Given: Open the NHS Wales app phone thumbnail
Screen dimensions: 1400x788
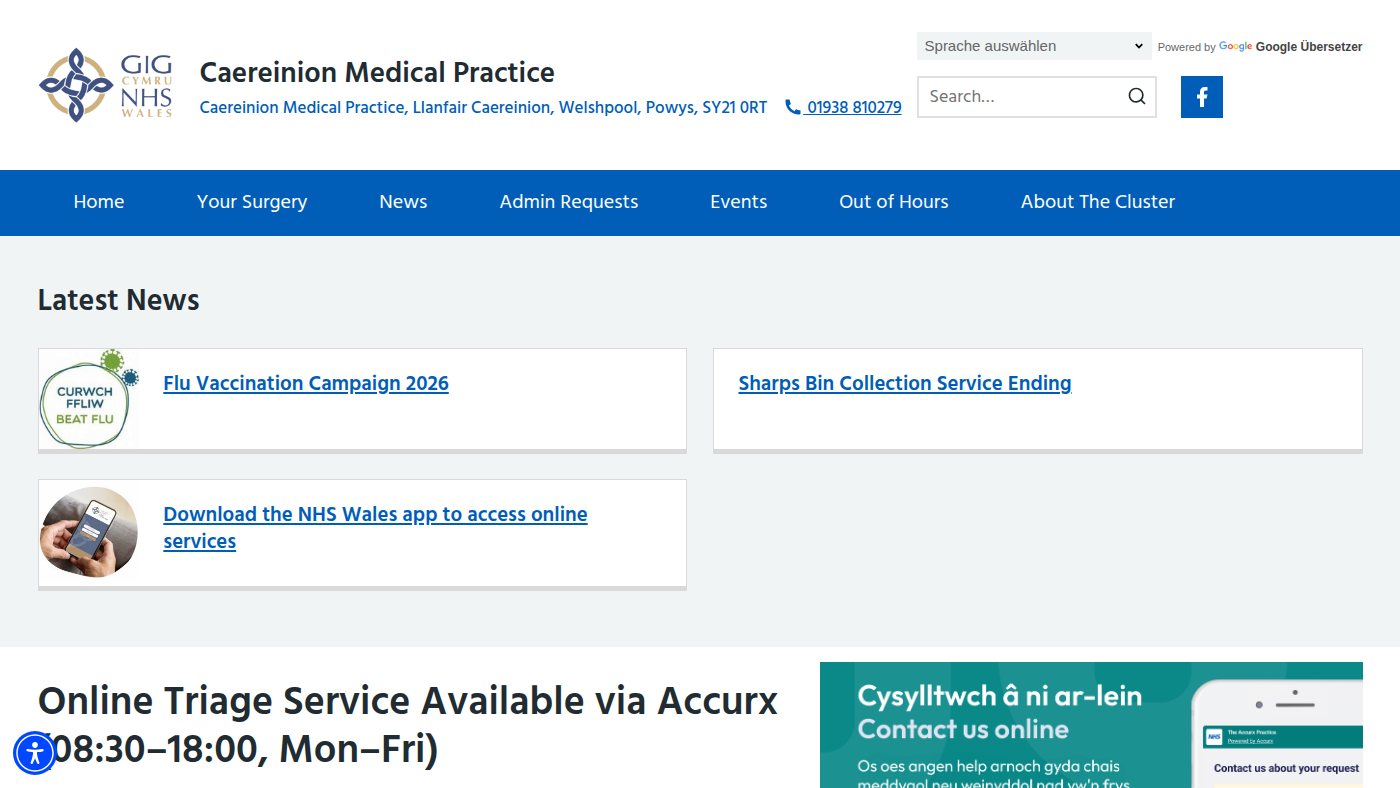Looking at the screenshot, I should click(89, 532).
